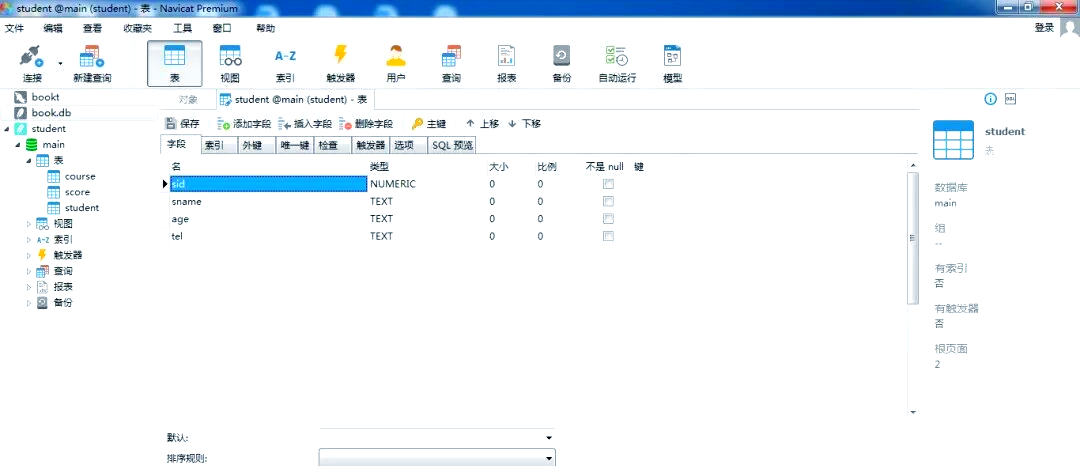The width and height of the screenshot is (1080, 466).
Task: Expand the 备份 tree node
Action: click(x=29, y=303)
